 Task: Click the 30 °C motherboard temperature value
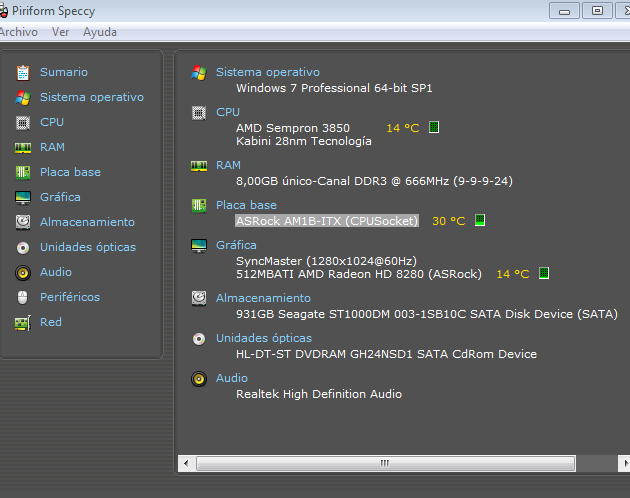click(448, 221)
